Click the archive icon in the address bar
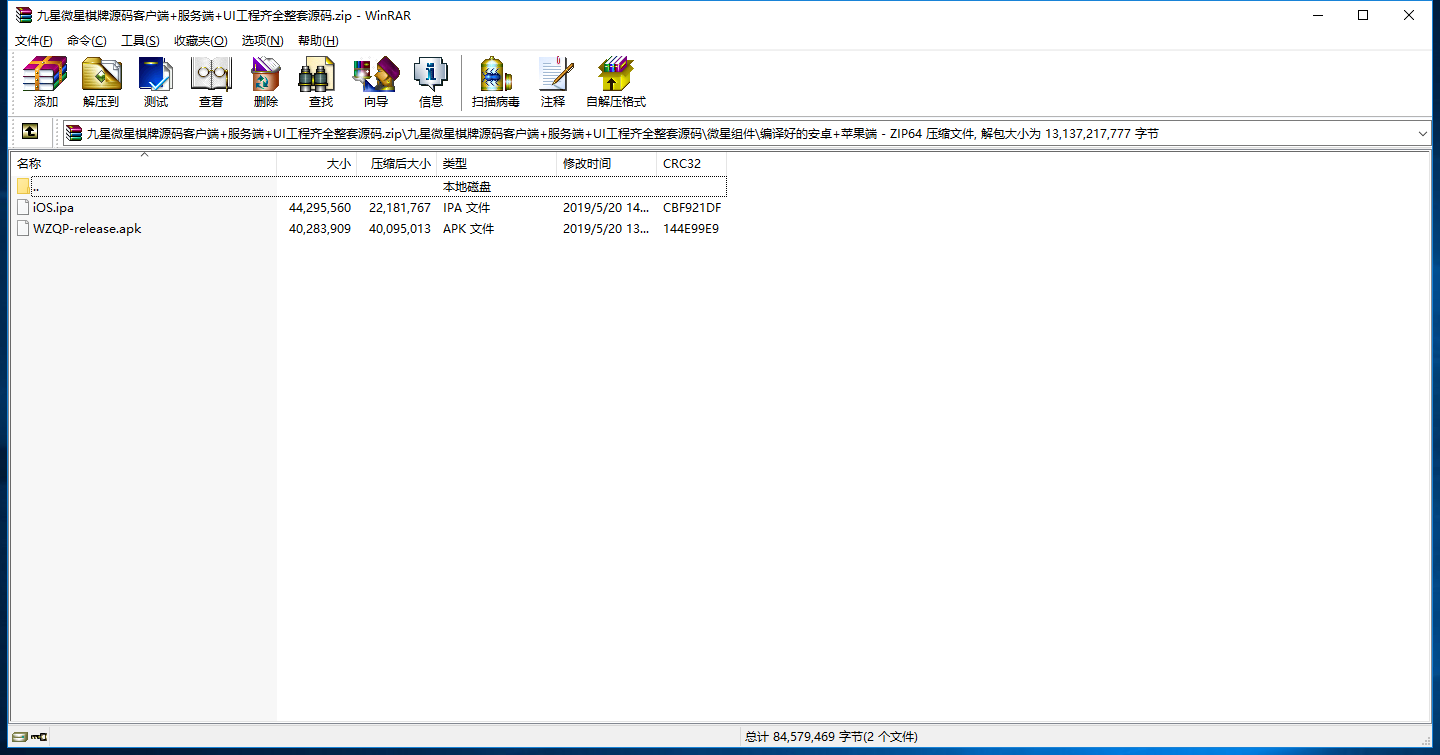 (74, 133)
